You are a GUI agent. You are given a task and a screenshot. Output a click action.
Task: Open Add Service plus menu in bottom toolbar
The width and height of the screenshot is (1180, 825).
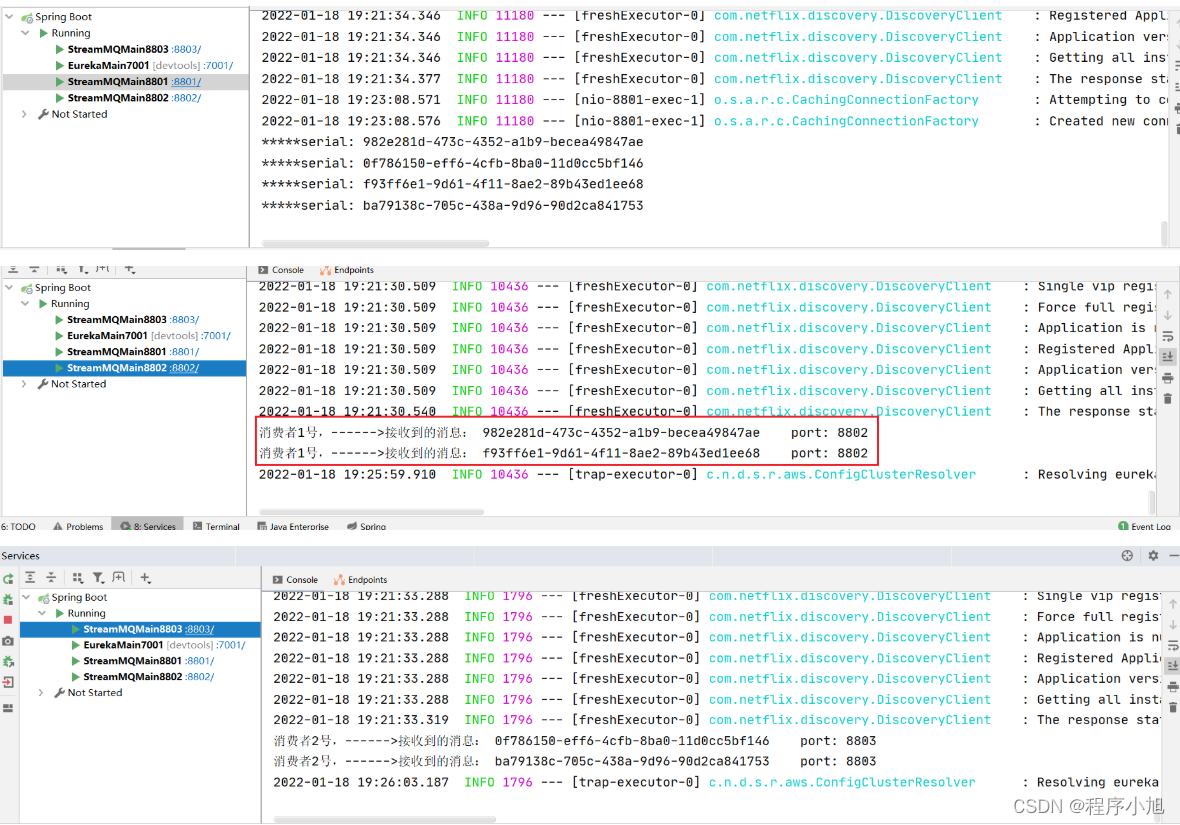click(145, 577)
